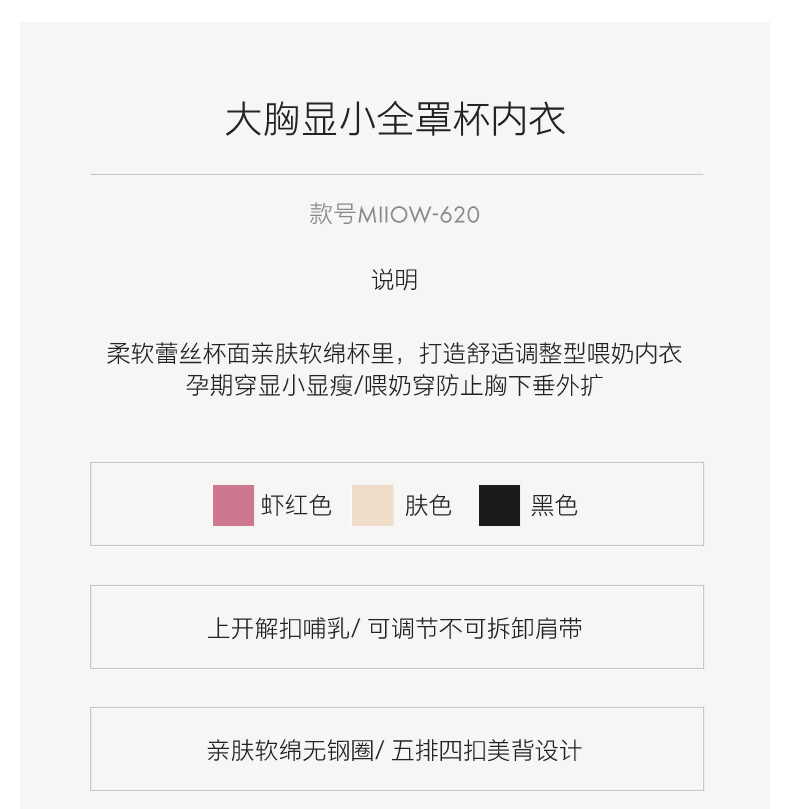Click 喂奶穿防止胸下垂外扩 phrase
This screenshot has width=790, height=809.
click(484, 385)
